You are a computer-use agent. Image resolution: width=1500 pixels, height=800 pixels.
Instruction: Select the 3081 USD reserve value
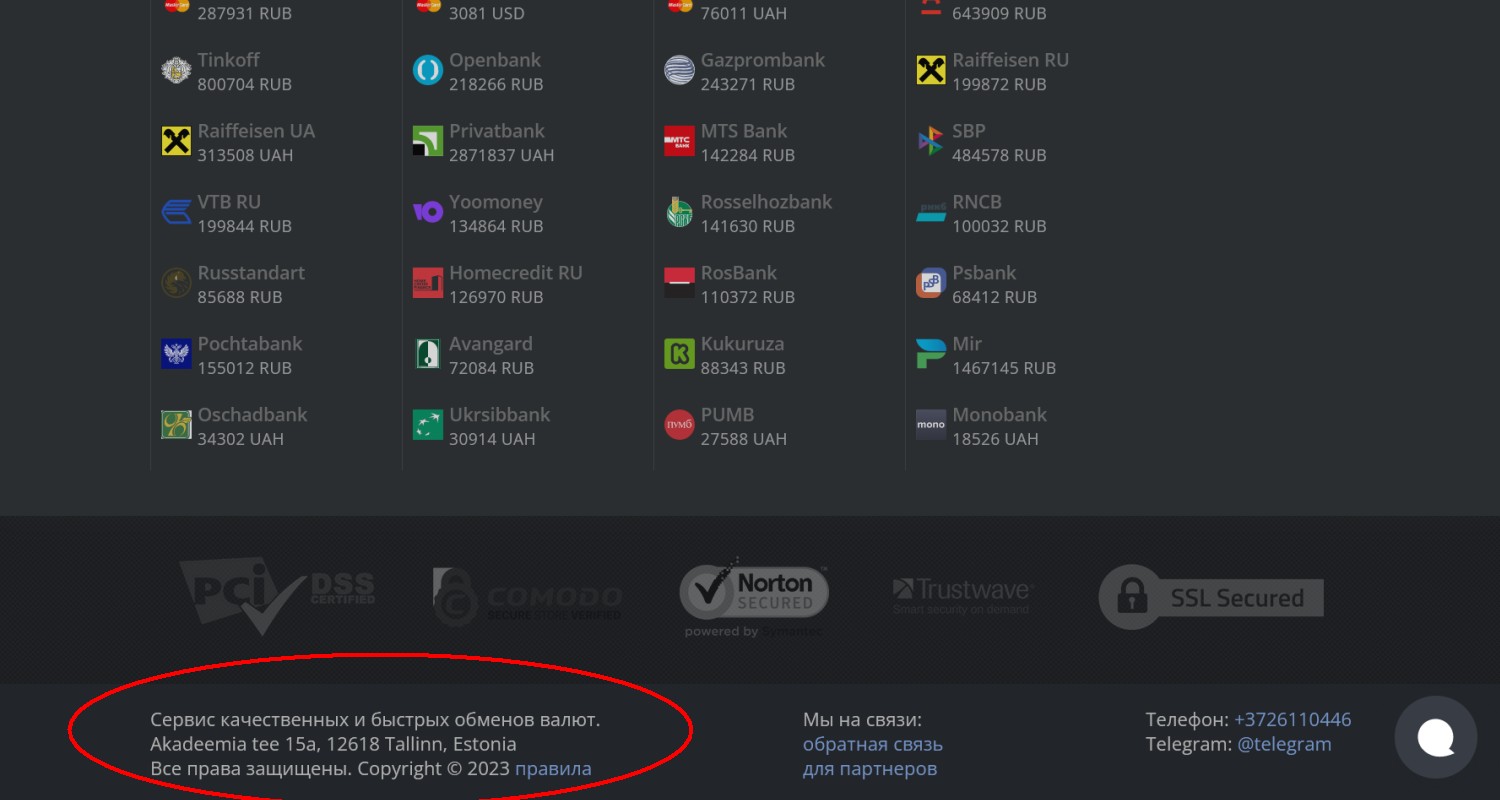[487, 13]
